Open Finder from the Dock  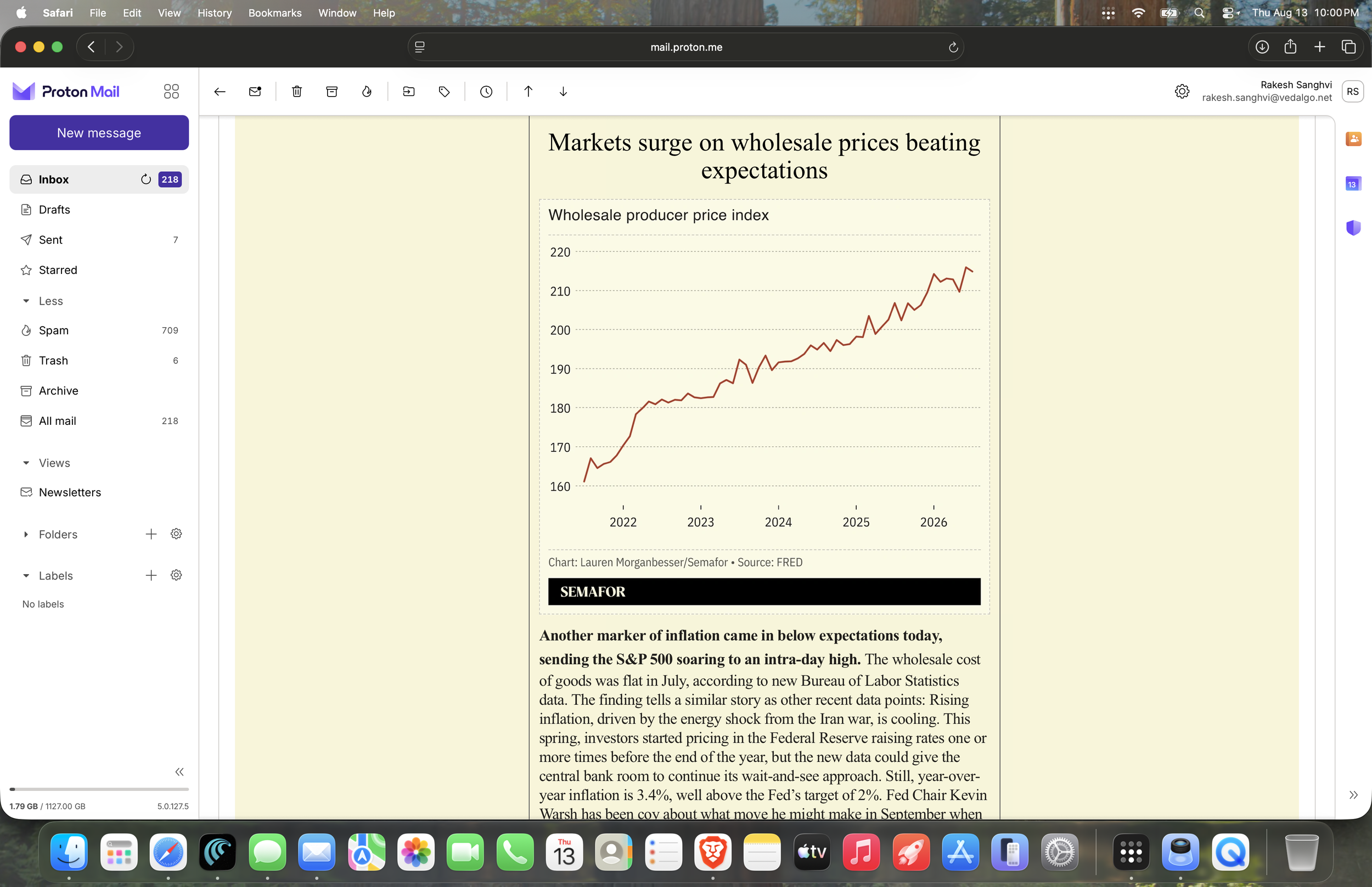[x=69, y=852]
